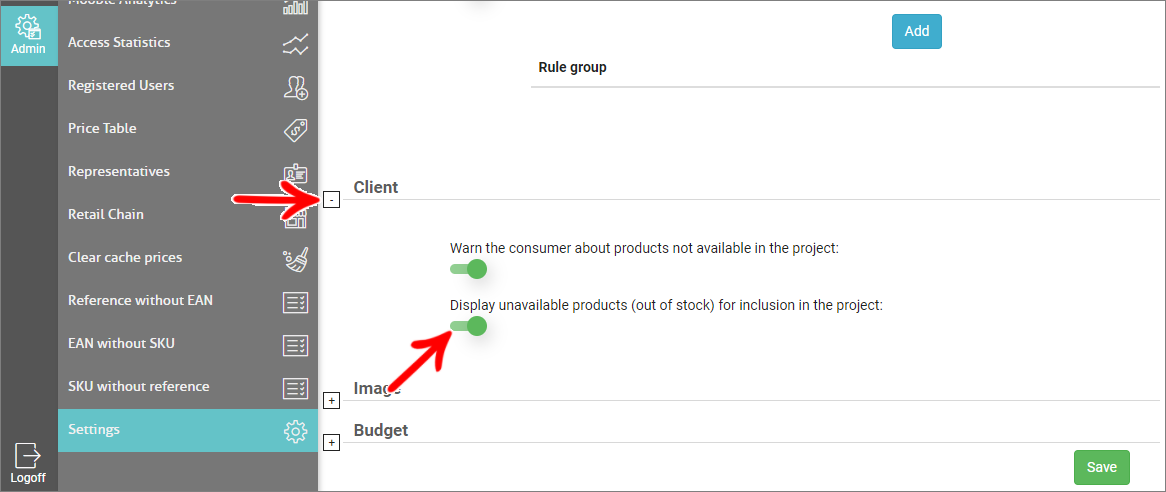Image resolution: width=1166 pixels, height=492 pixels.
Task: Click the EAN without SKU list icon
Action: (x=295, y=345)
